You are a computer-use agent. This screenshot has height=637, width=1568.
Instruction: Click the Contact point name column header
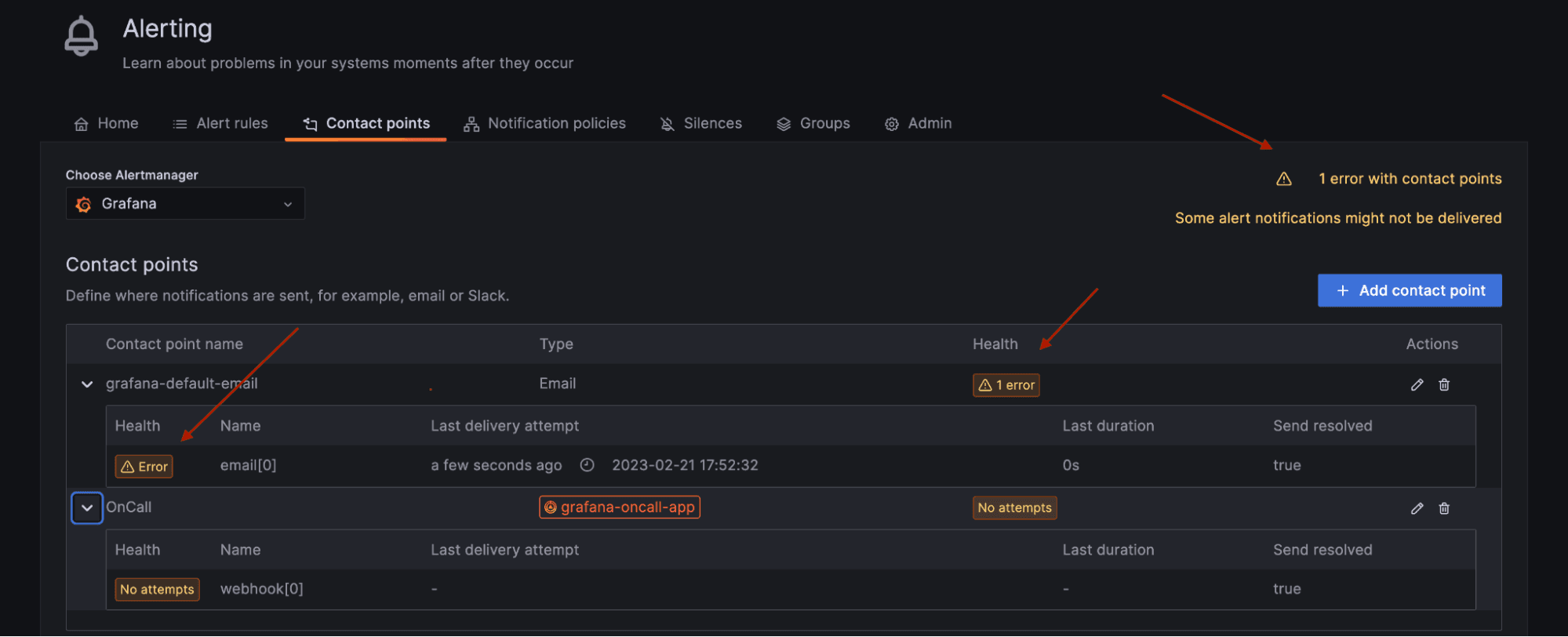coord(174,344)
